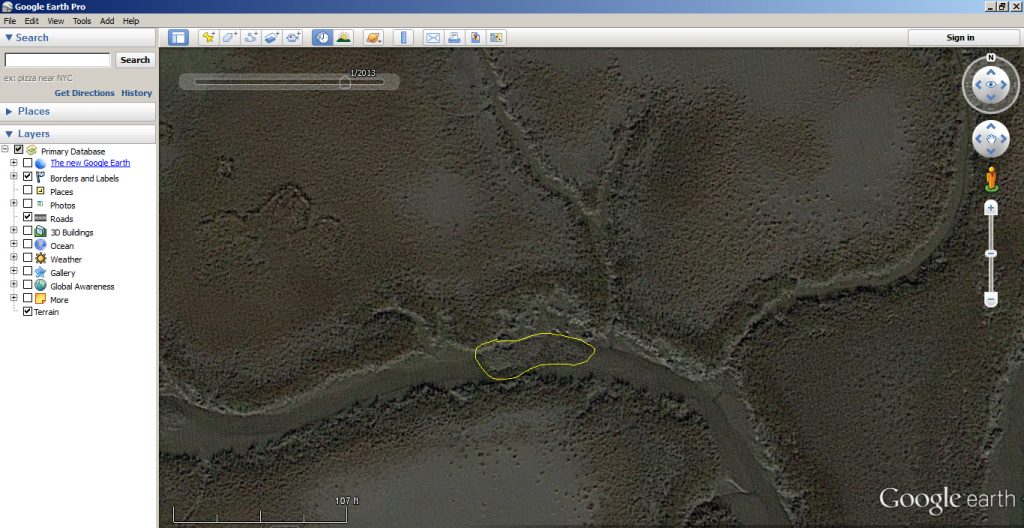The width and height of the screenshot is (1024, 528).
Task: Add a placemark with the pushpin tool
Action: (208, 37)
